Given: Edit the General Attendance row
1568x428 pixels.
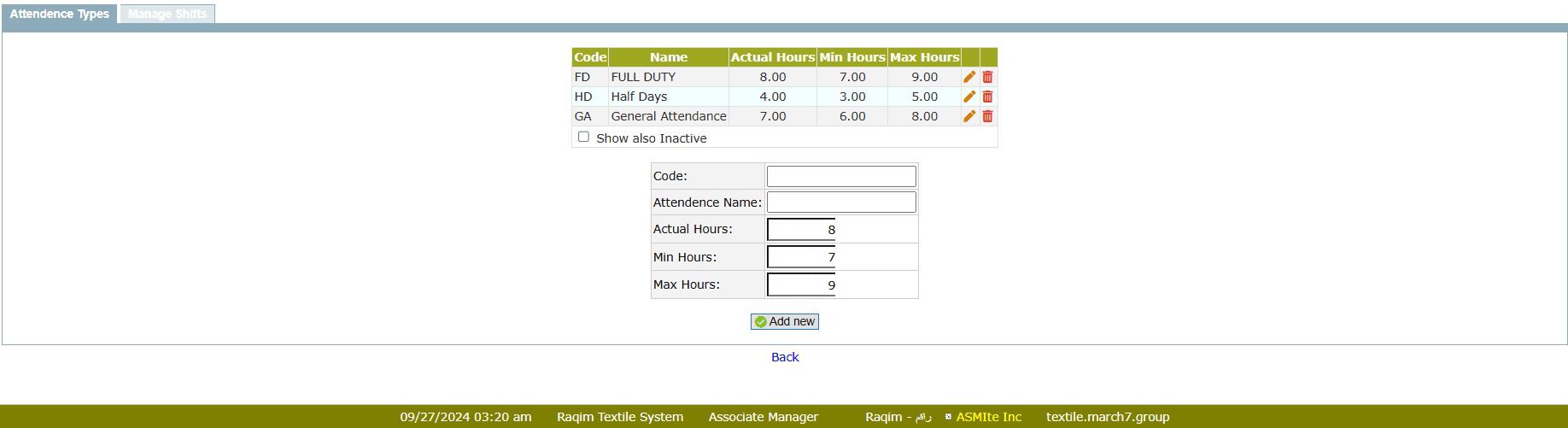Looking at the screenshot, I should [969, 116].
